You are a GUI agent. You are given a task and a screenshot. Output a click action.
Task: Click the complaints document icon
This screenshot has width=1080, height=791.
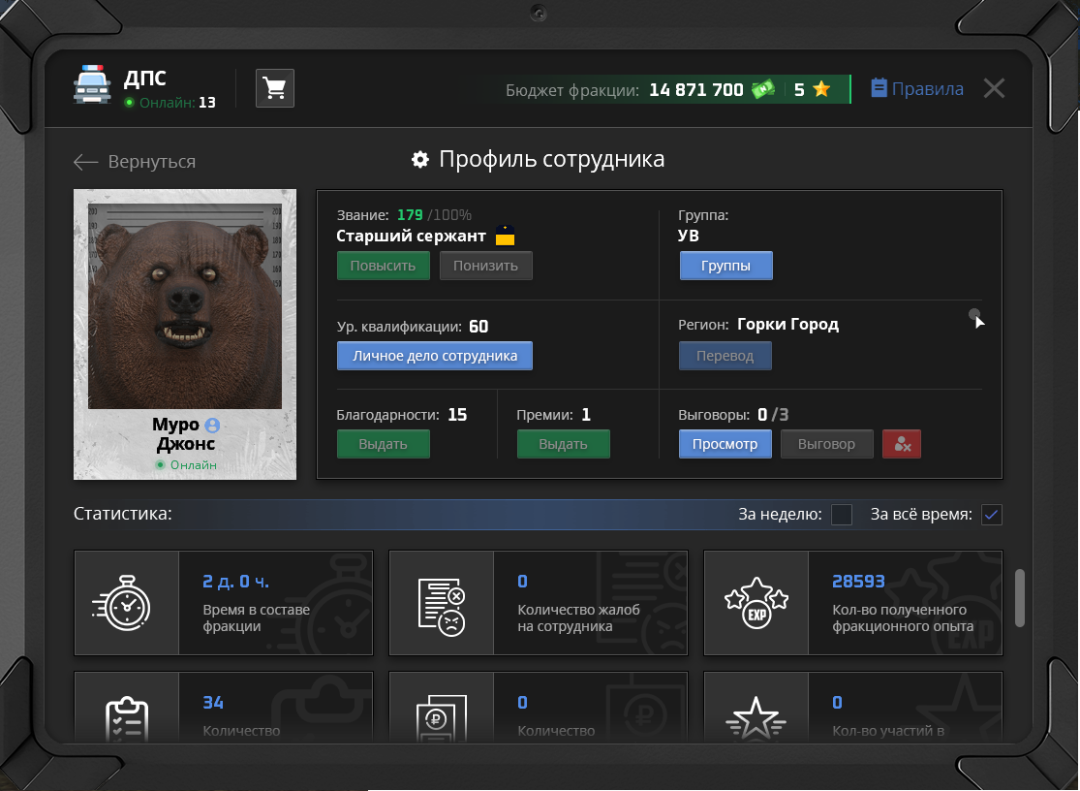[442, 606]
